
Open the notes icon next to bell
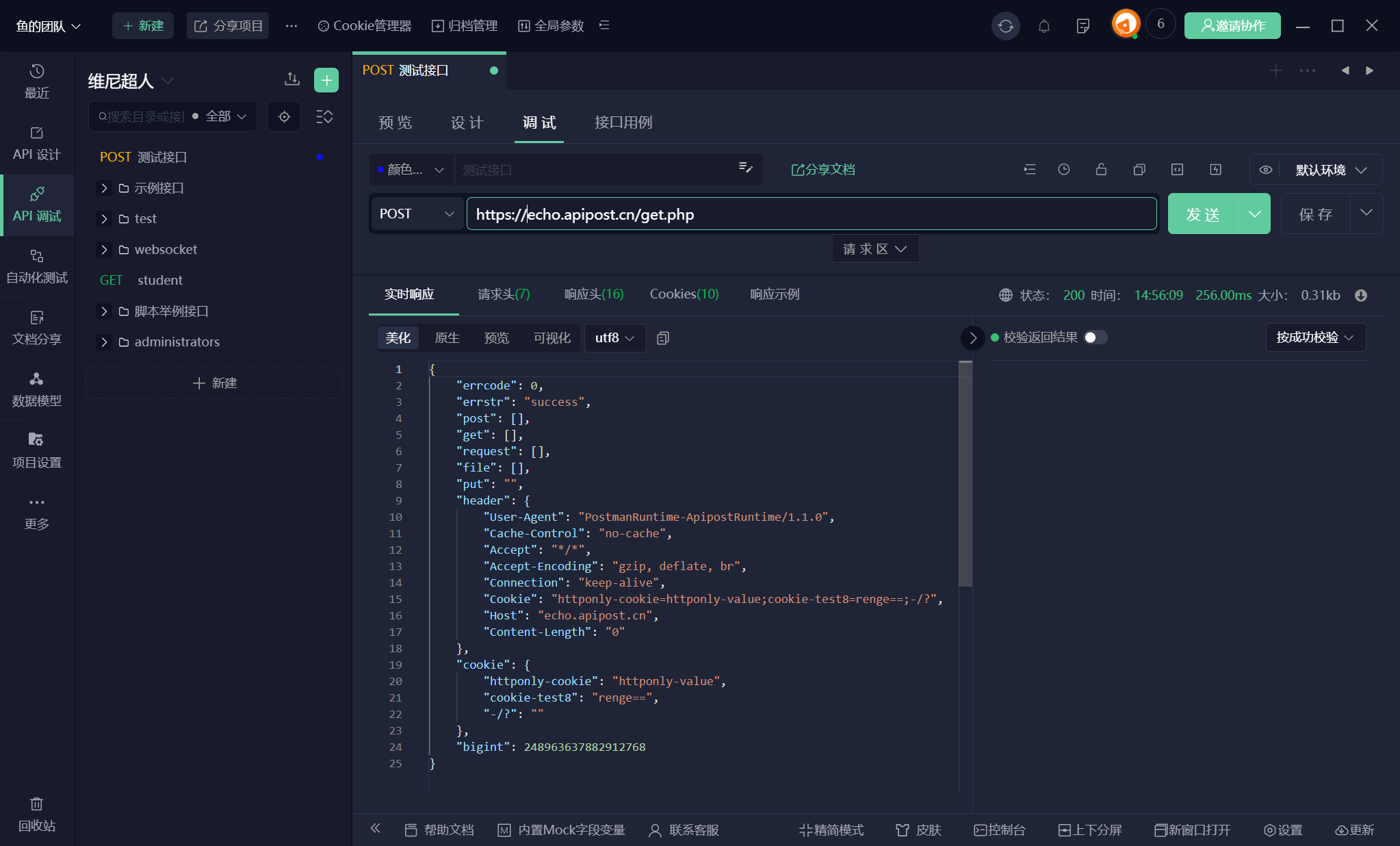pos(1083,26)
